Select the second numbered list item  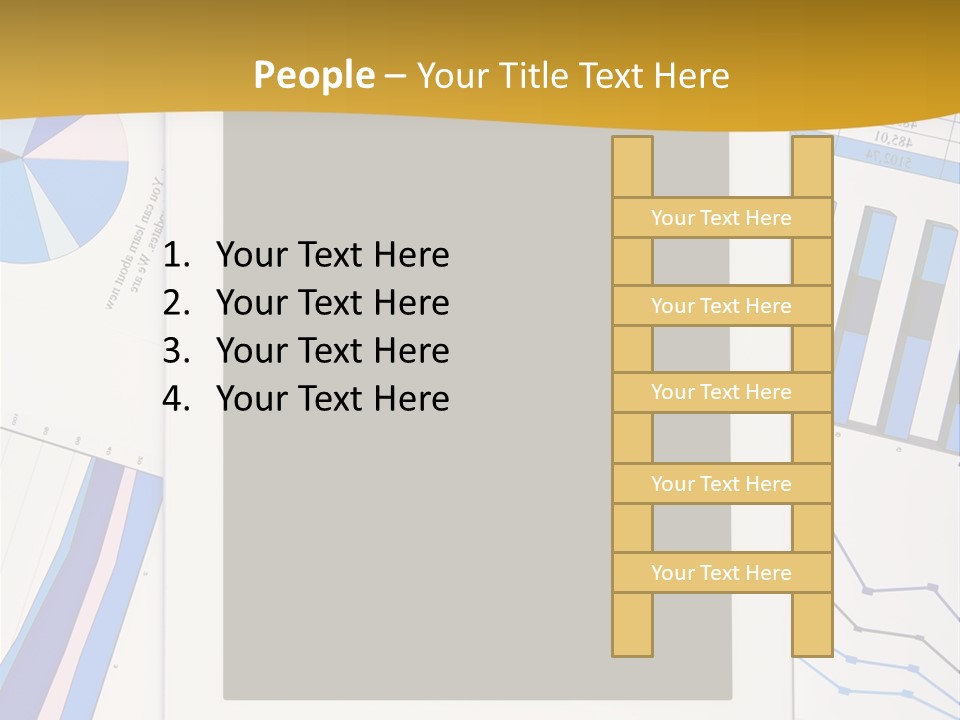332,303
